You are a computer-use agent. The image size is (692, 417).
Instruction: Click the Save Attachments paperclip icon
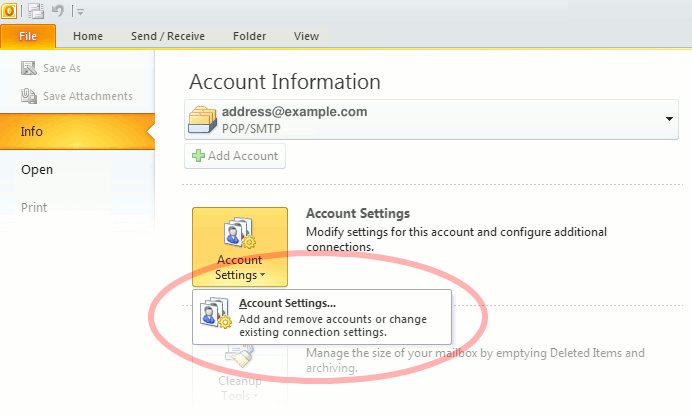tap(29, 96)
